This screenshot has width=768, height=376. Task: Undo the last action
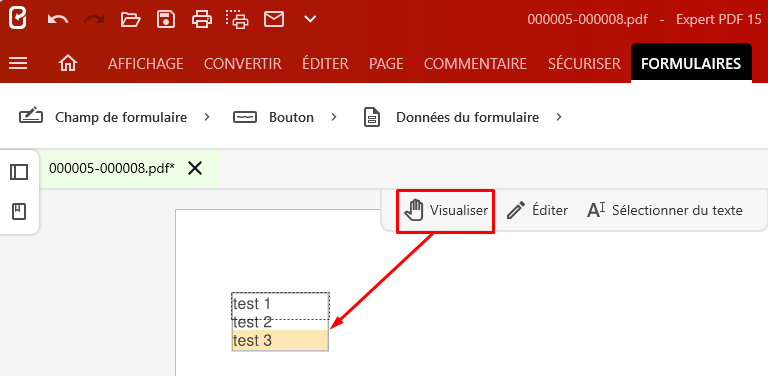click(x=58, y=20)
